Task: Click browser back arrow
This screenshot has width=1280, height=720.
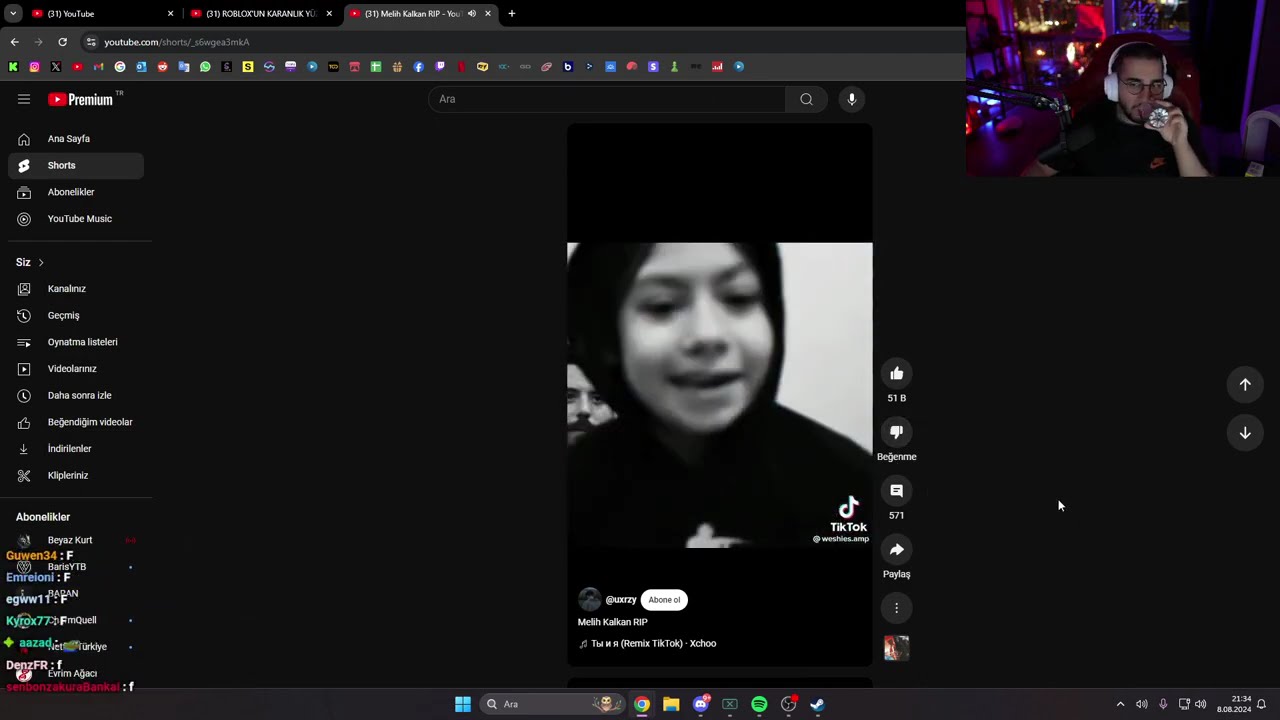Action: coord(14,42)
